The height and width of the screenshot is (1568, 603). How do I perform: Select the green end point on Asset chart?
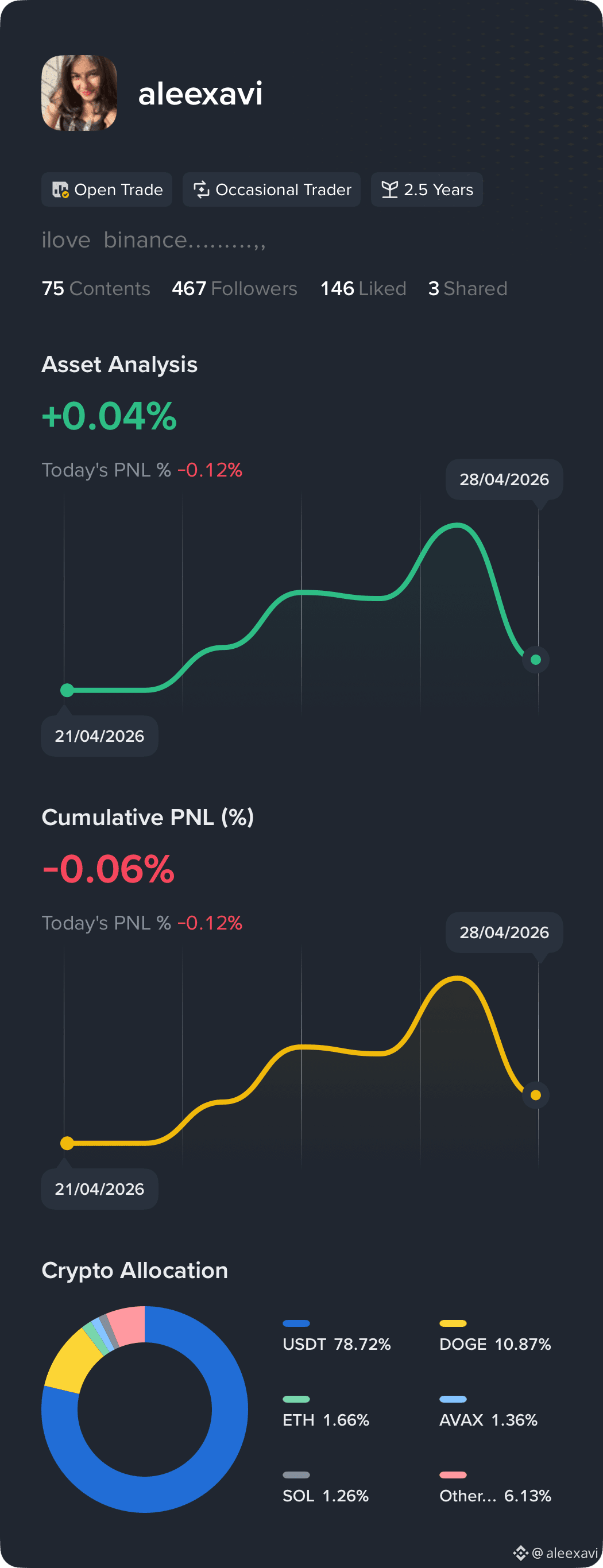click(x=535, y=660)
